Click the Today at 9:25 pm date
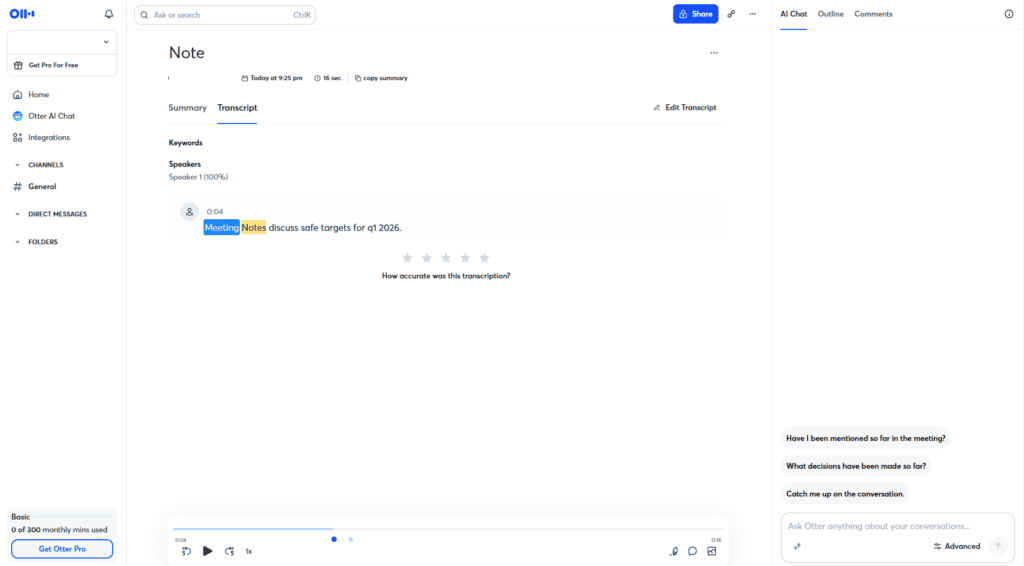 pos(272,78)
